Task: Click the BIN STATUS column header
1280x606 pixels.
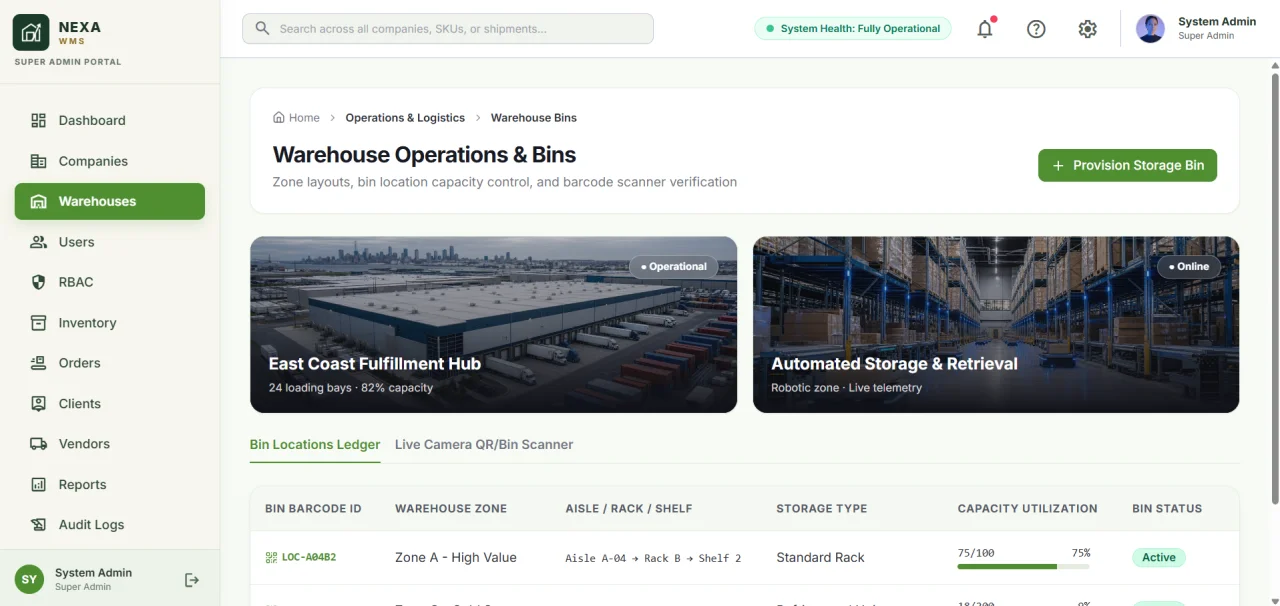Action: click(x=1167, y=509)
